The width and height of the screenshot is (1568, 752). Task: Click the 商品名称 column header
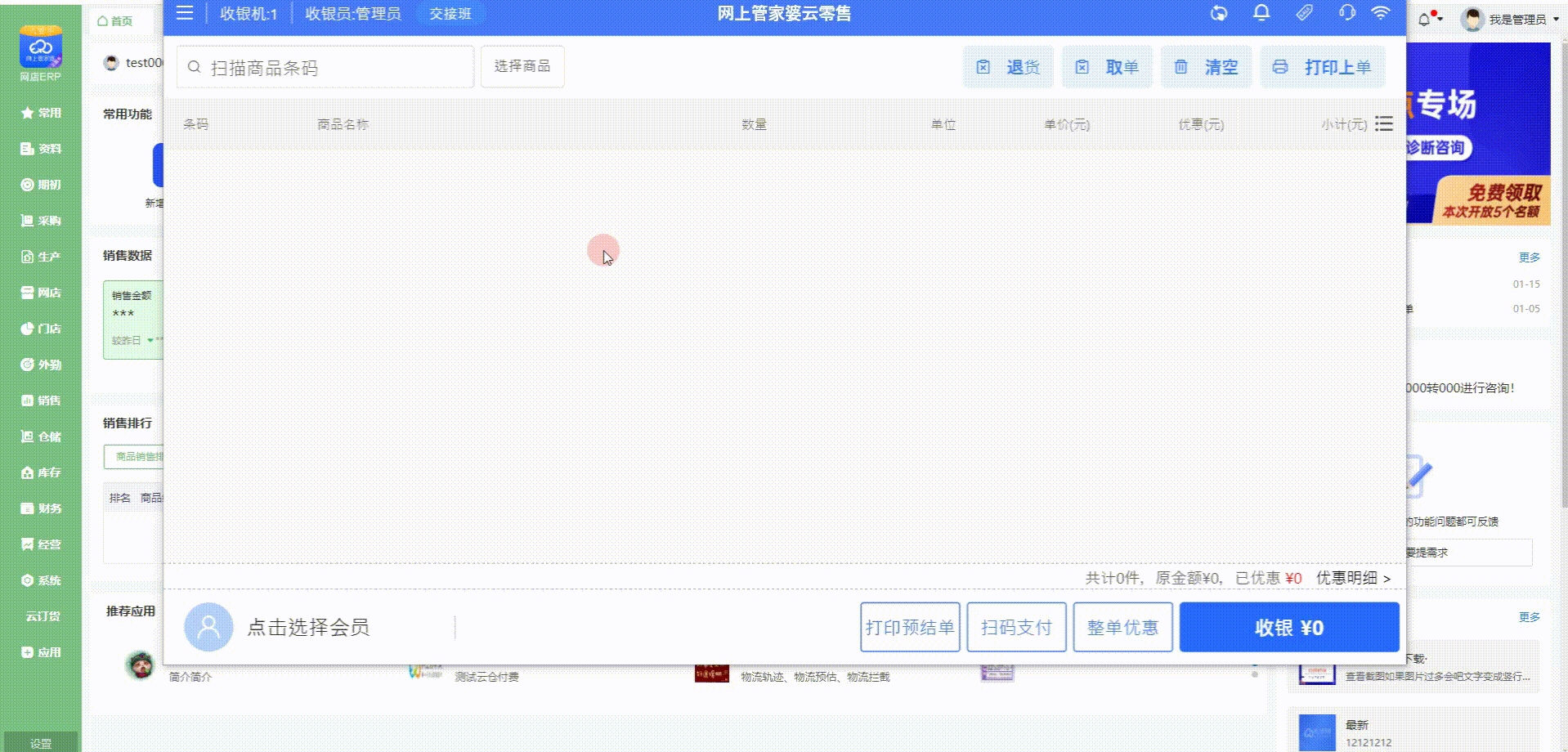pos(343,124)
